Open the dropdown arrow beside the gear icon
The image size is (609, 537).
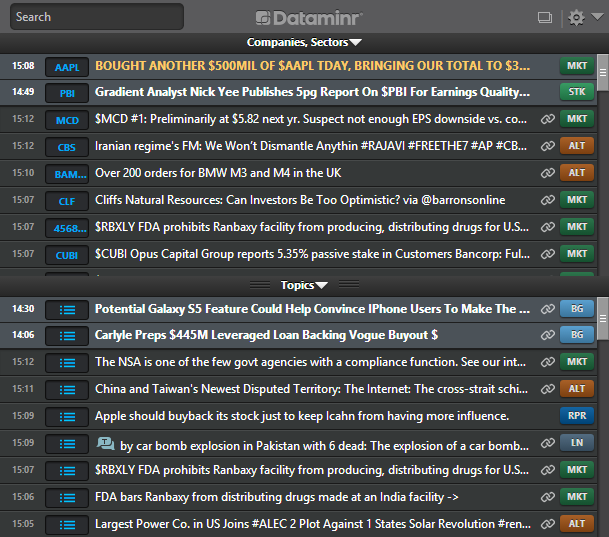pyautogui.click(x=593, y=18)
